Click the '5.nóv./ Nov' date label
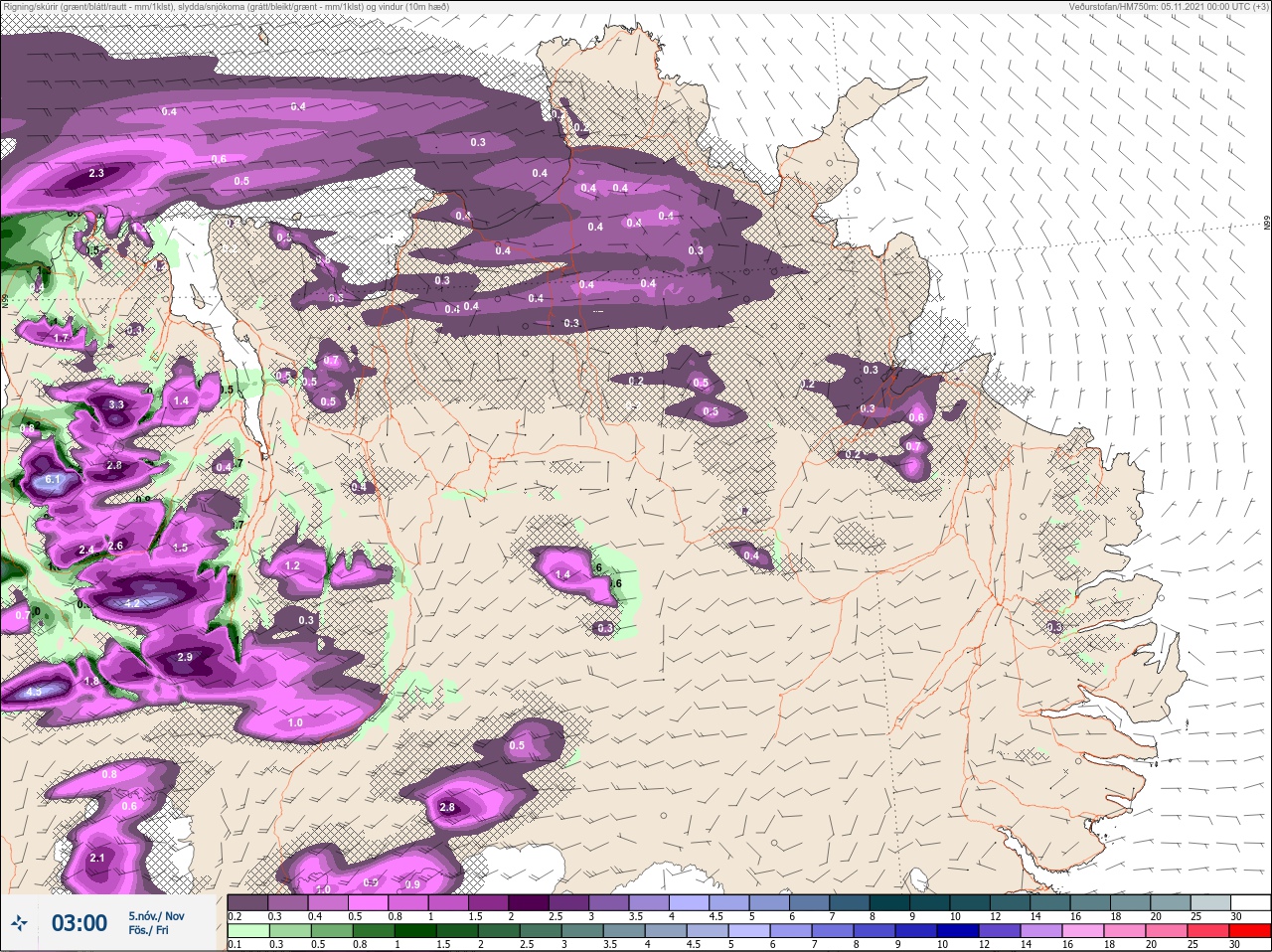 coord(156,915)
